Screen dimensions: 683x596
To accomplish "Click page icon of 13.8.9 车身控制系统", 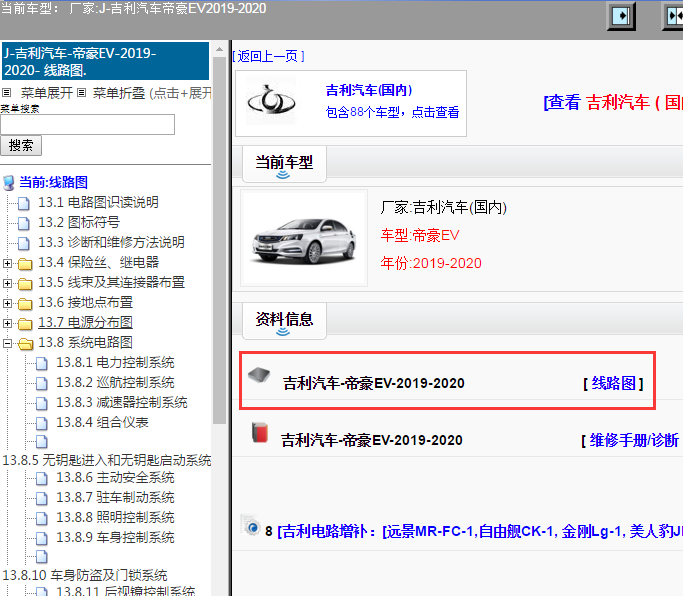I will (42, 538).
